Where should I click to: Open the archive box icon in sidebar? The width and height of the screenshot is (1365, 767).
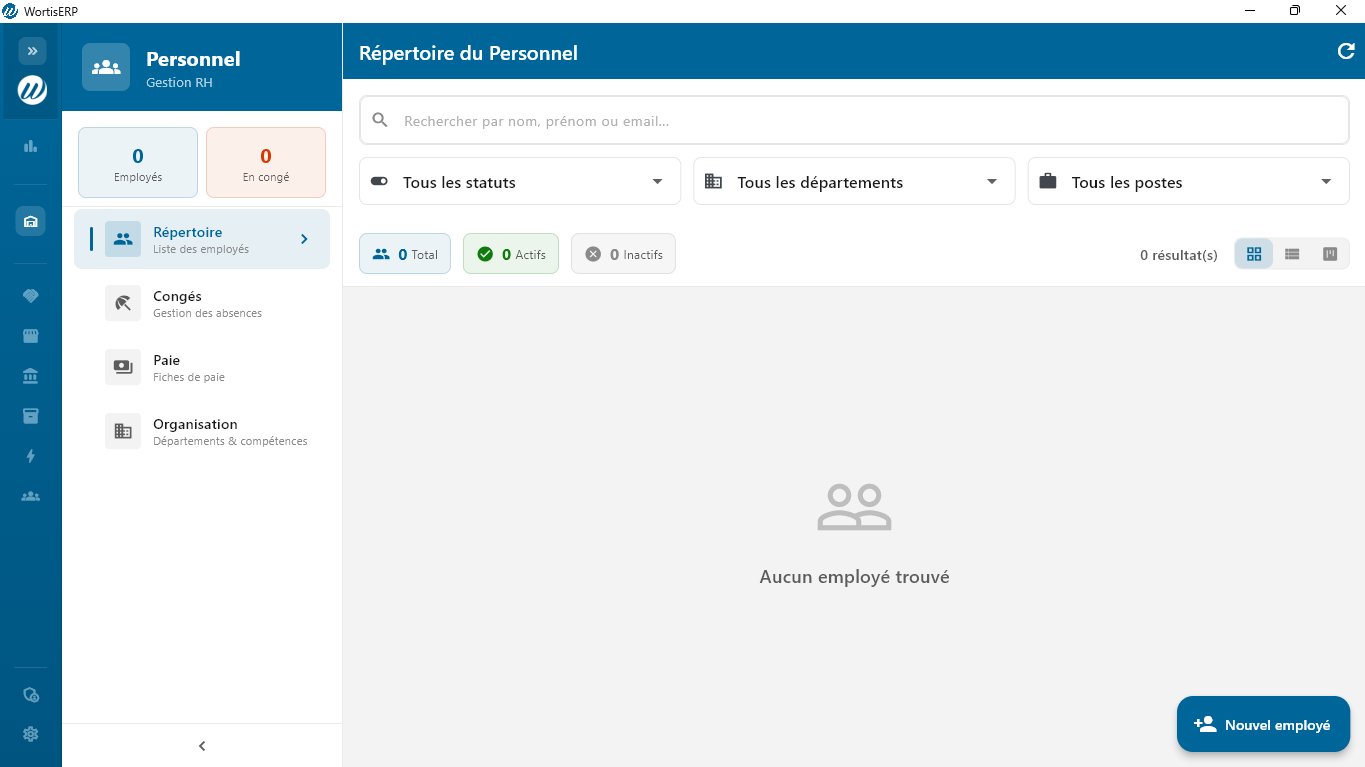click(31, 416)
